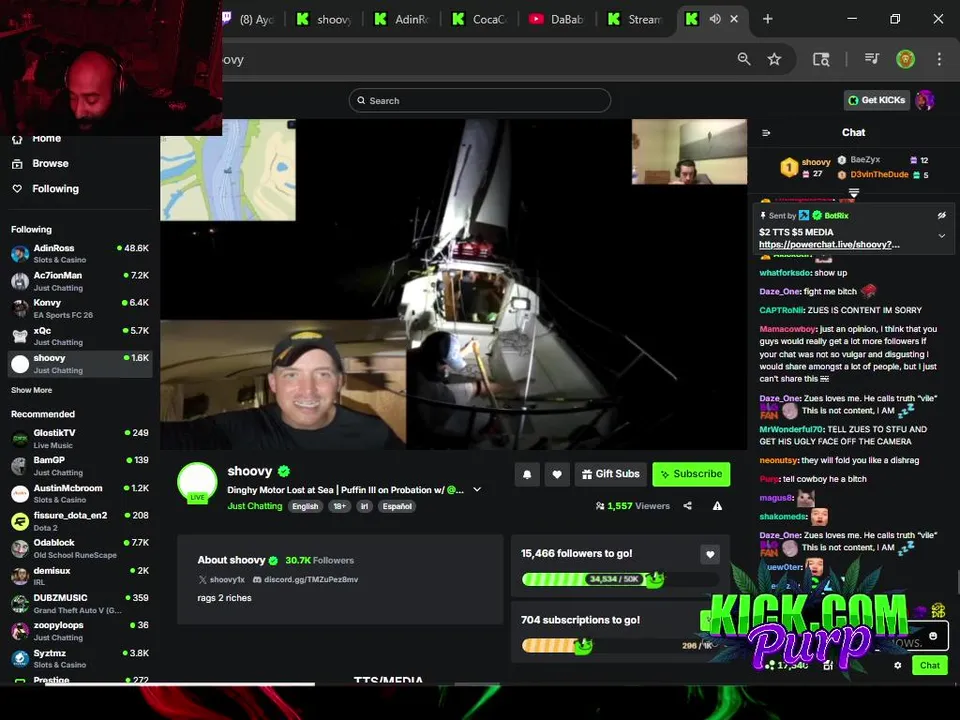Toggle follow heart button for shoovy
The width and height of the screenshot is (960, 720).
point(557,474)
